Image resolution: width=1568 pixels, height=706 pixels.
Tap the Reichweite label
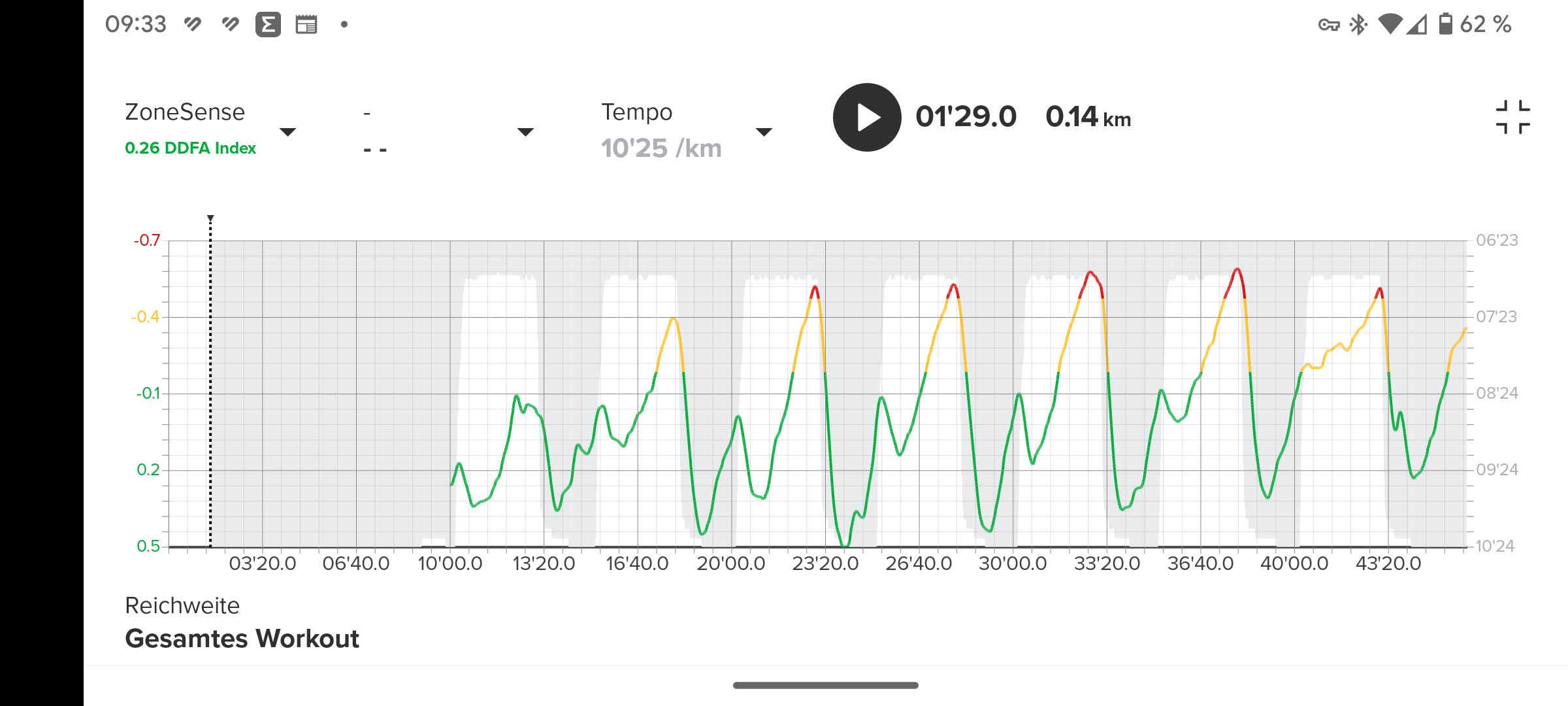(182, 605)
